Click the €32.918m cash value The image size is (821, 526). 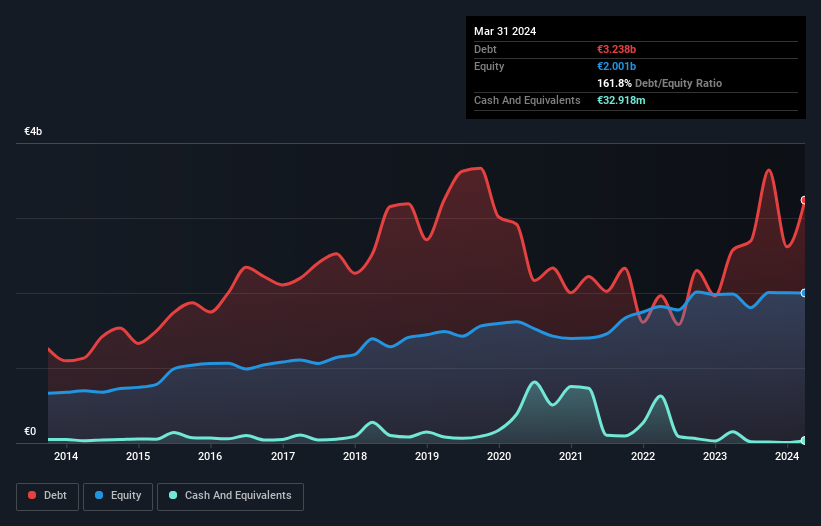coord(621,100)
